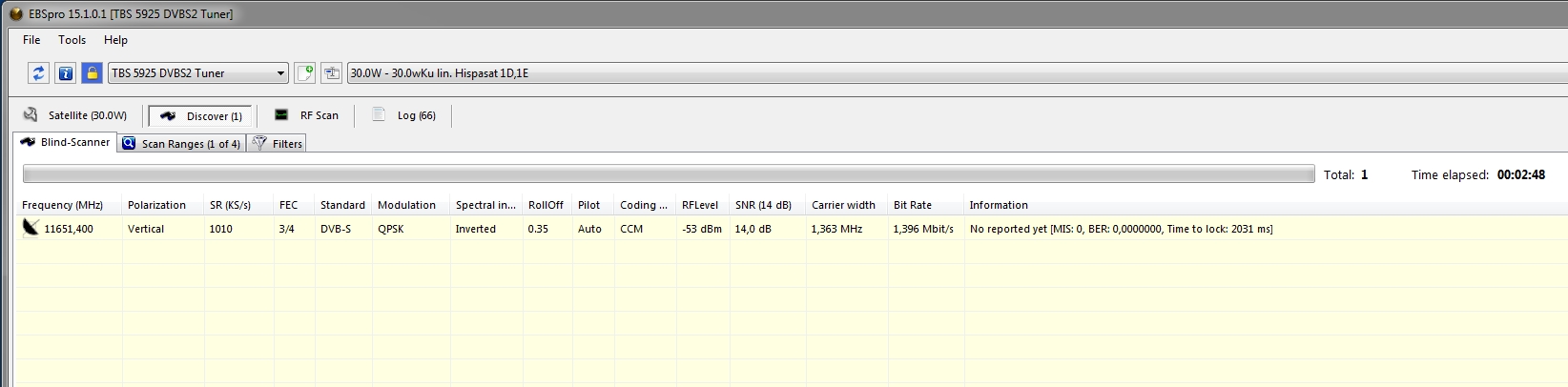Viewport: 1568px width, 387px height.
Task: Open the Filters tab
Action: point(278,144)
